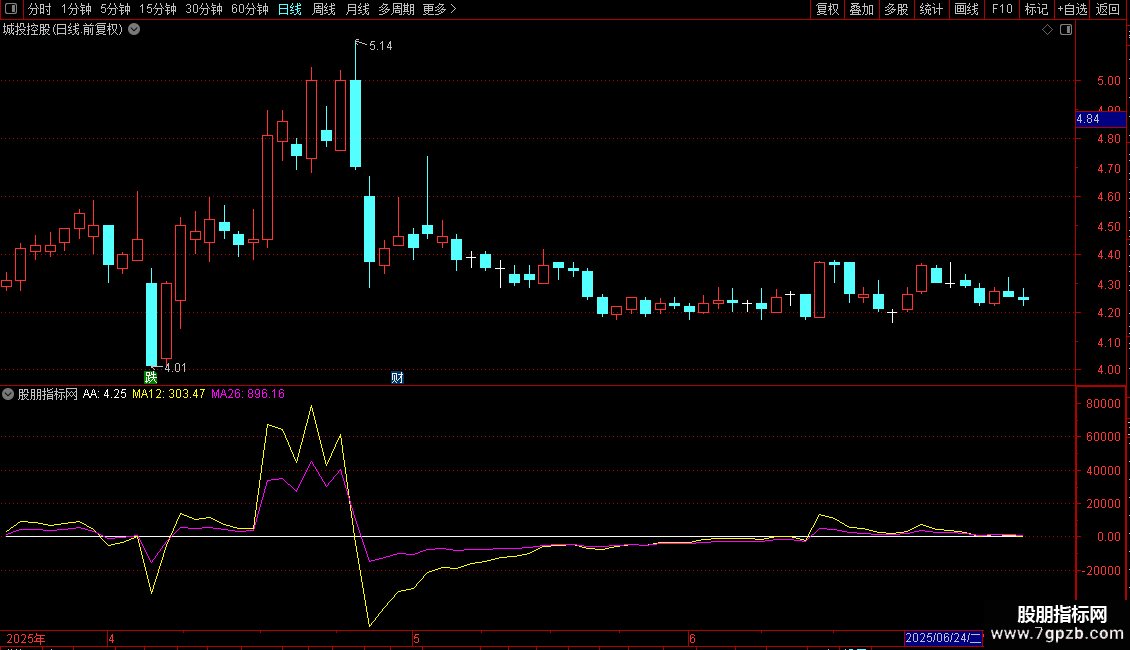Image resolution: width=1130 pixels, height=650 pixels.
Task: Click the yellow MA12: 303.47 label
Action: (x=169, y=394)
